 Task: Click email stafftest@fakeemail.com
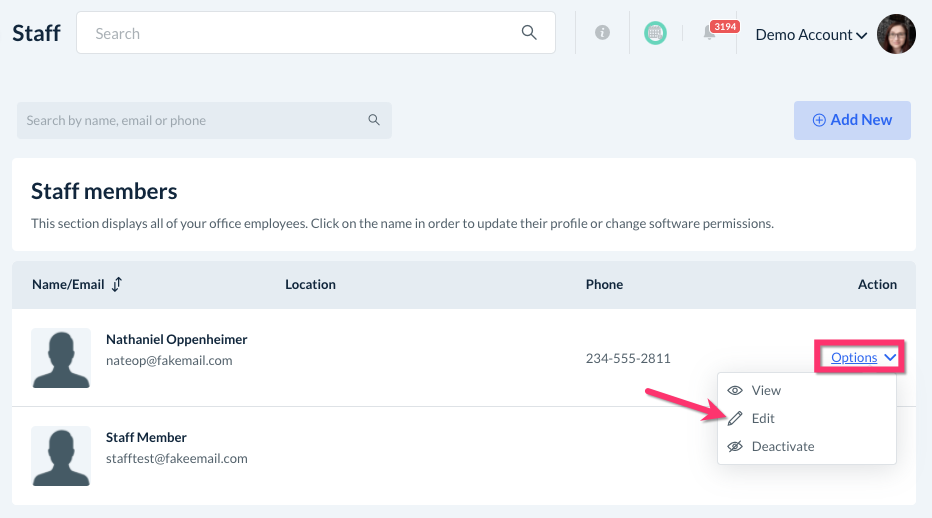[177, 459]
